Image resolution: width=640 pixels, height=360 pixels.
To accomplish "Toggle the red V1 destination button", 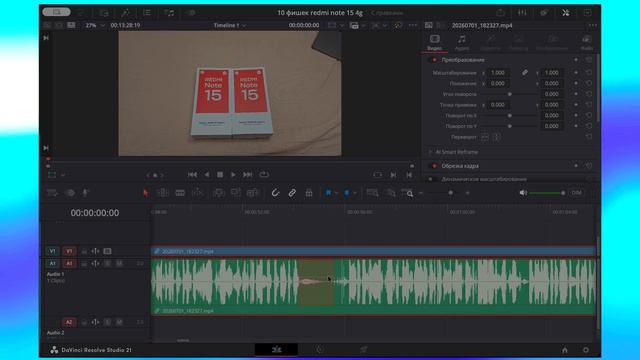I will pos(69,251).
